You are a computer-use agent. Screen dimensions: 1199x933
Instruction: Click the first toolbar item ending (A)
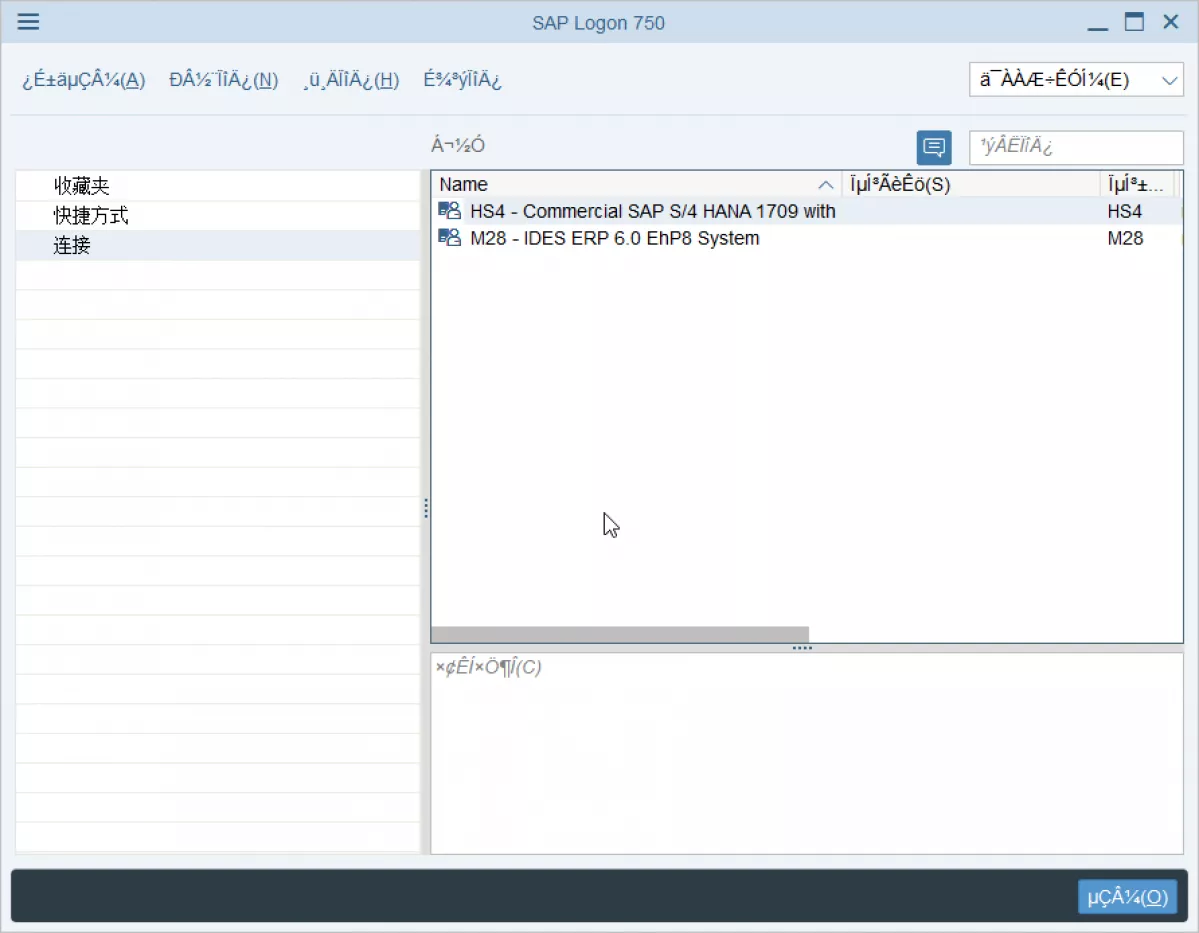point(83,80)
